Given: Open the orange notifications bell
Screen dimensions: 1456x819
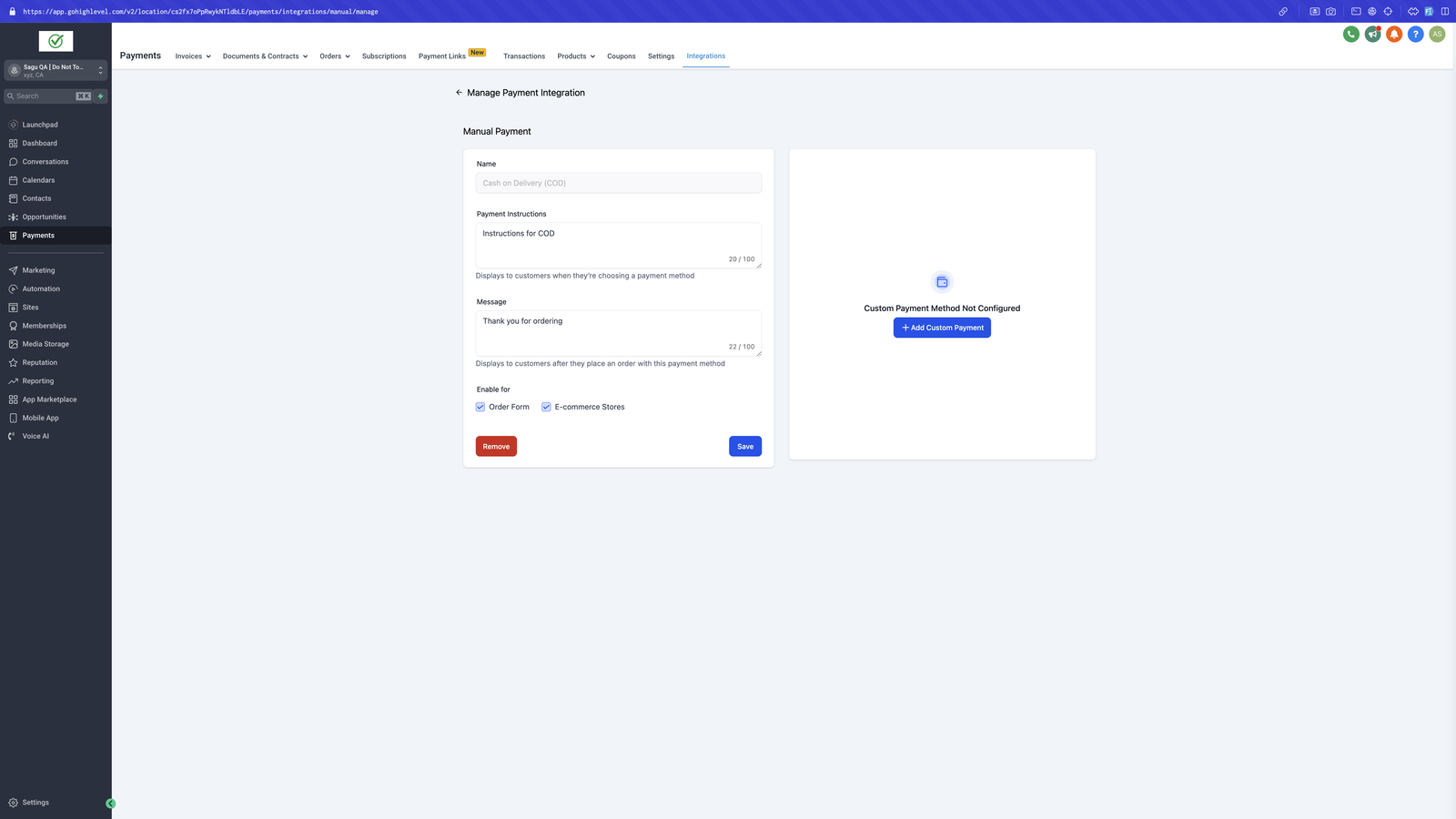Looking at the screenshot, I should (1394, 34).
